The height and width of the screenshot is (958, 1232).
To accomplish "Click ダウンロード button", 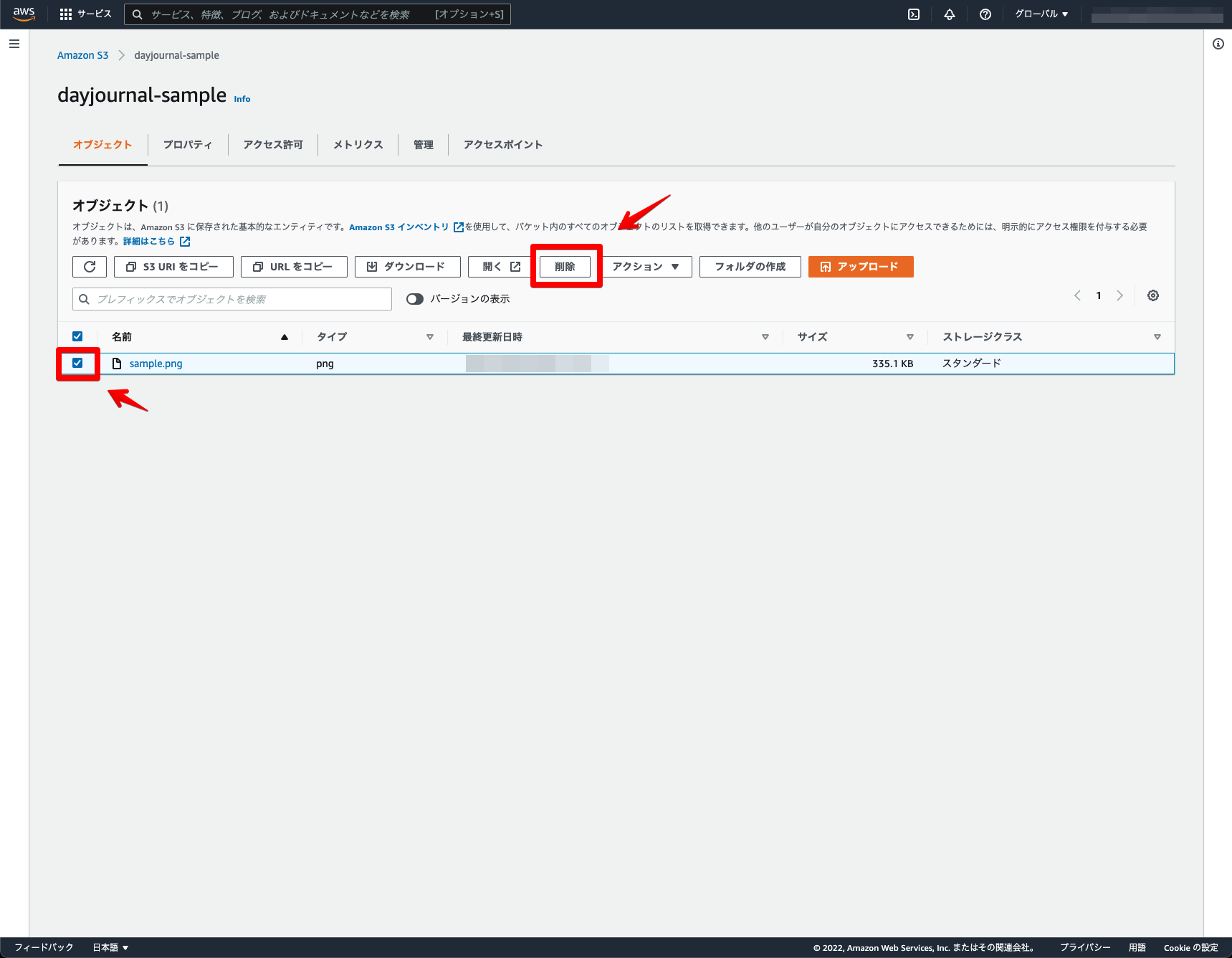I will [x=407, y=267].
